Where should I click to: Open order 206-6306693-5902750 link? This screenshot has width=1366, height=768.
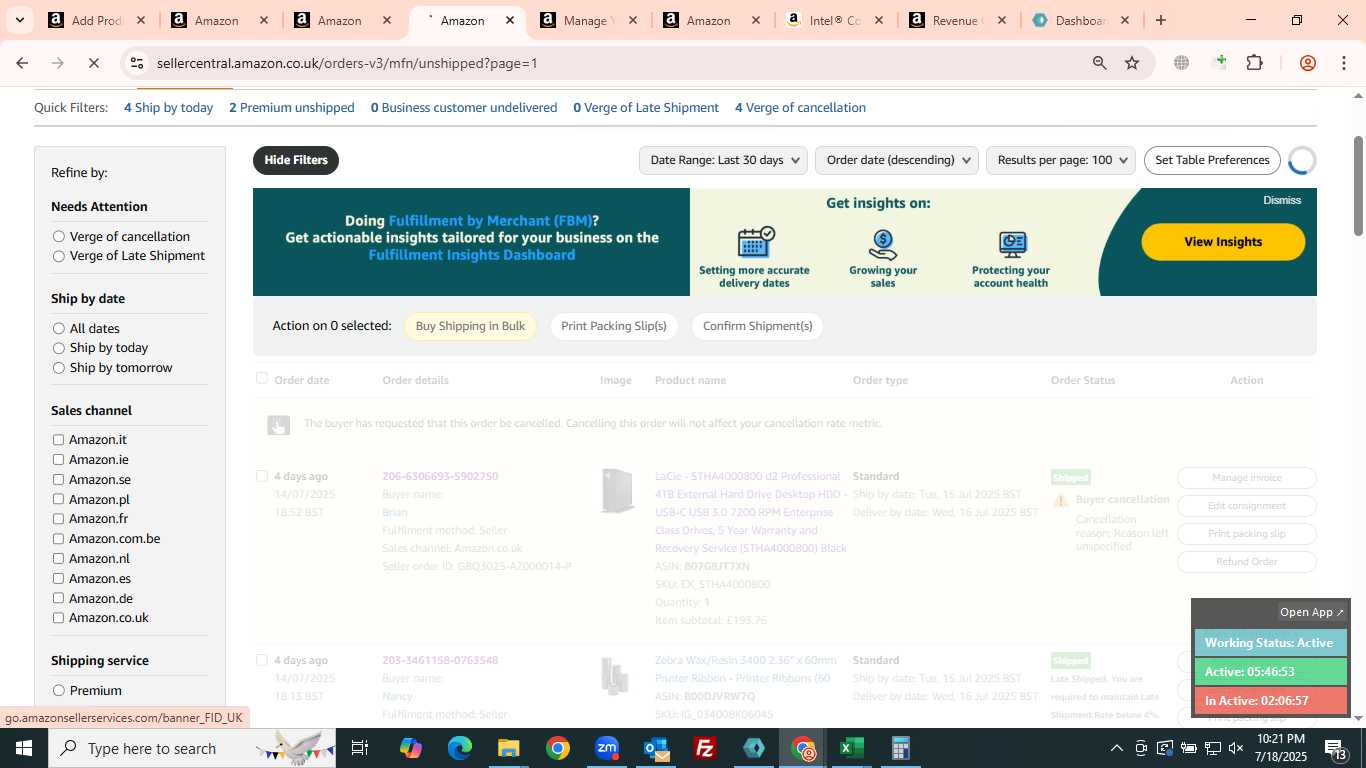(x=440, y=476)
